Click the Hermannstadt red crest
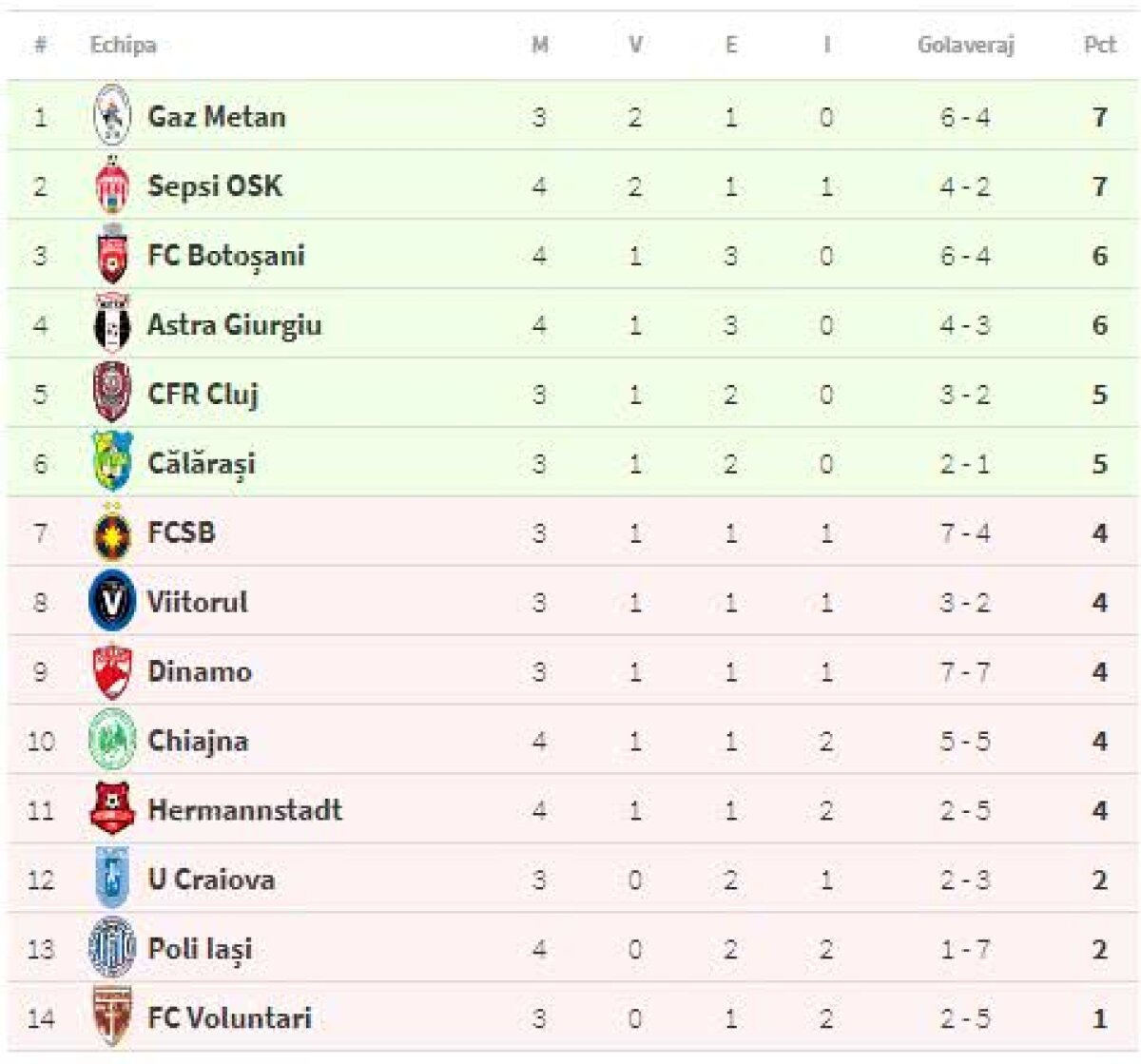Screen dimensions: 1141x1064 pyautogui.click(x=112, y=809)
